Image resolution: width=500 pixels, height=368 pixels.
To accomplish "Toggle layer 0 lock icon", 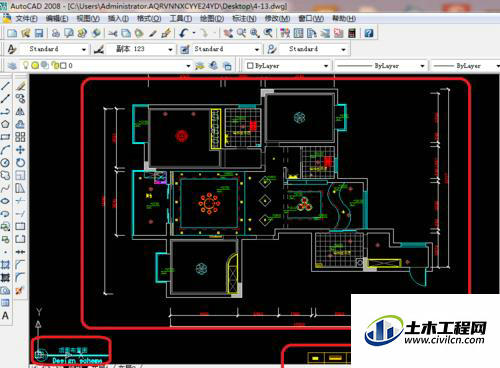I will point(55,65).
